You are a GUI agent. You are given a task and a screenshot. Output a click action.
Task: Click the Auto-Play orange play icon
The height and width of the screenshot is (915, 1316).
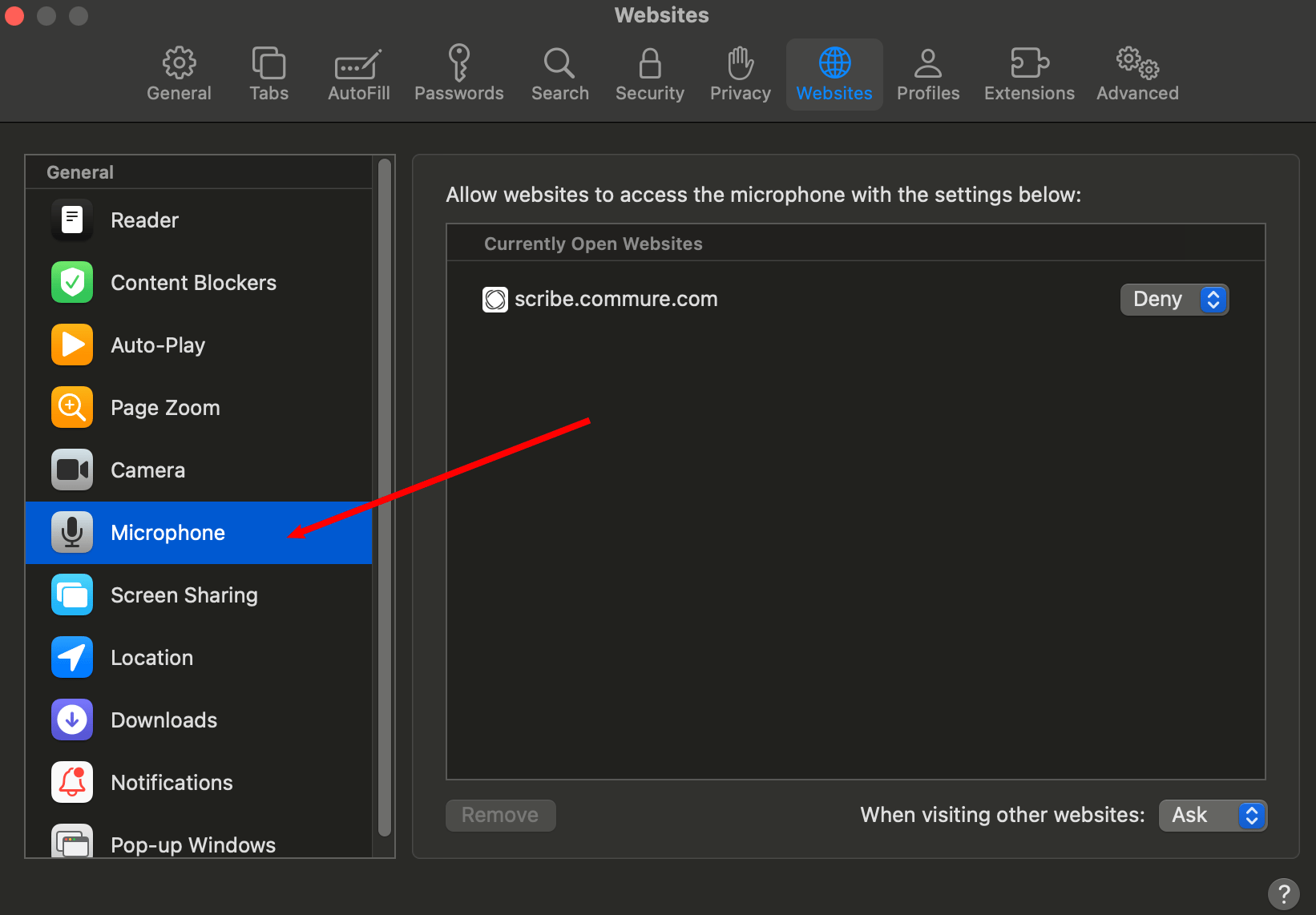[x=72, y=345]
